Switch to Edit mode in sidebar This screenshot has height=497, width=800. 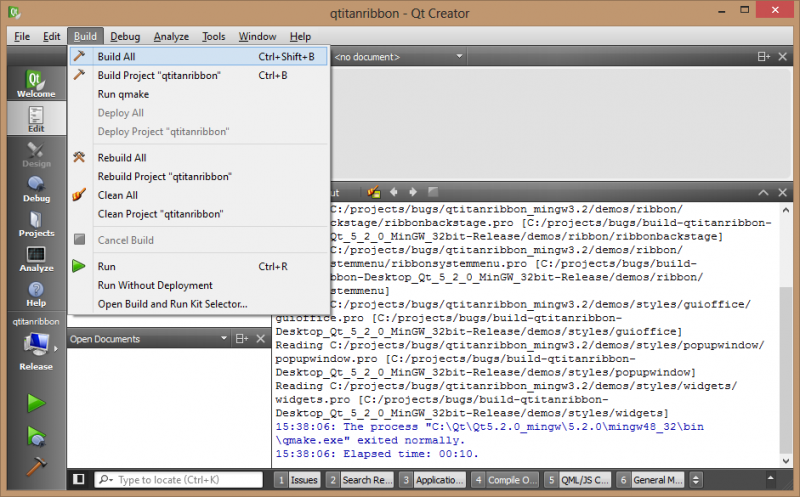click(x=35, y=119)
